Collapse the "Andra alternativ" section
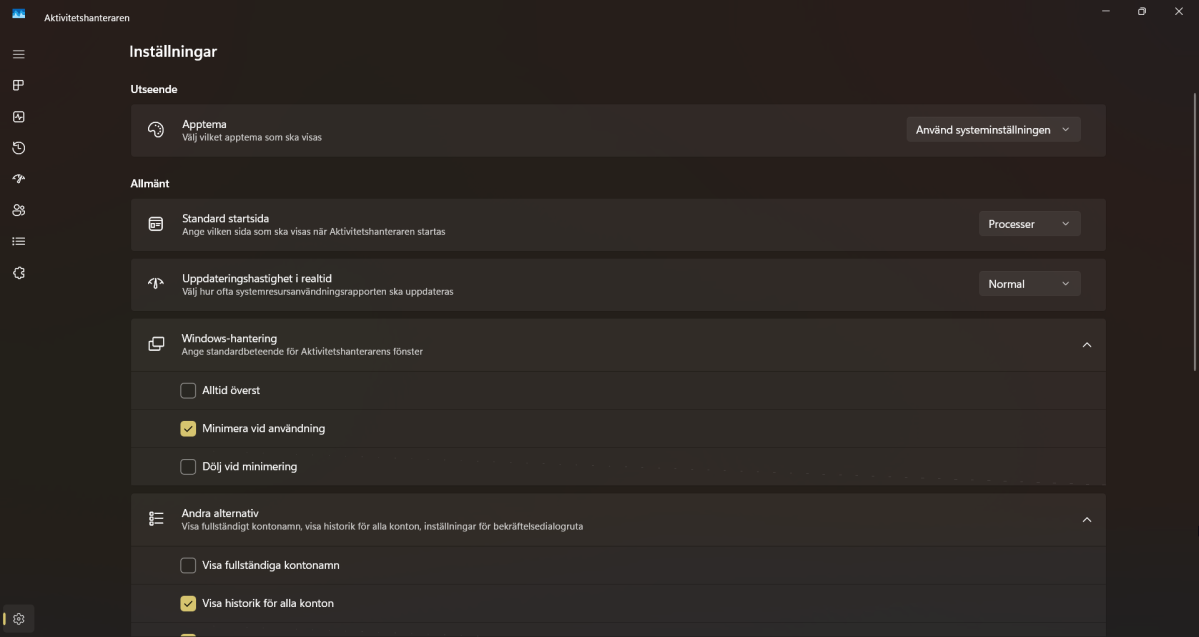 [1087, 520]
